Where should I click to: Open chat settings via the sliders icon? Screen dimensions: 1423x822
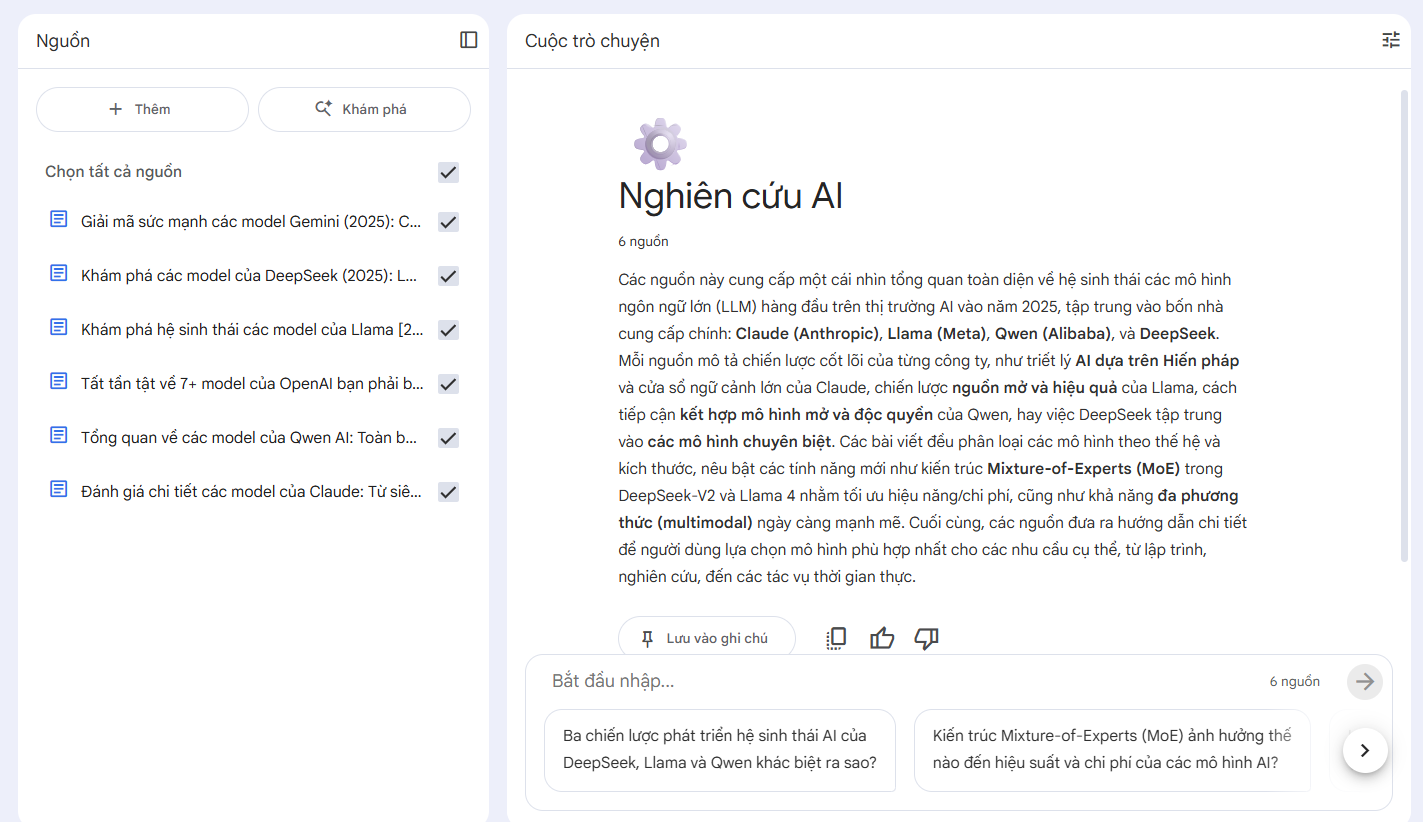[x=1390, y=40]
